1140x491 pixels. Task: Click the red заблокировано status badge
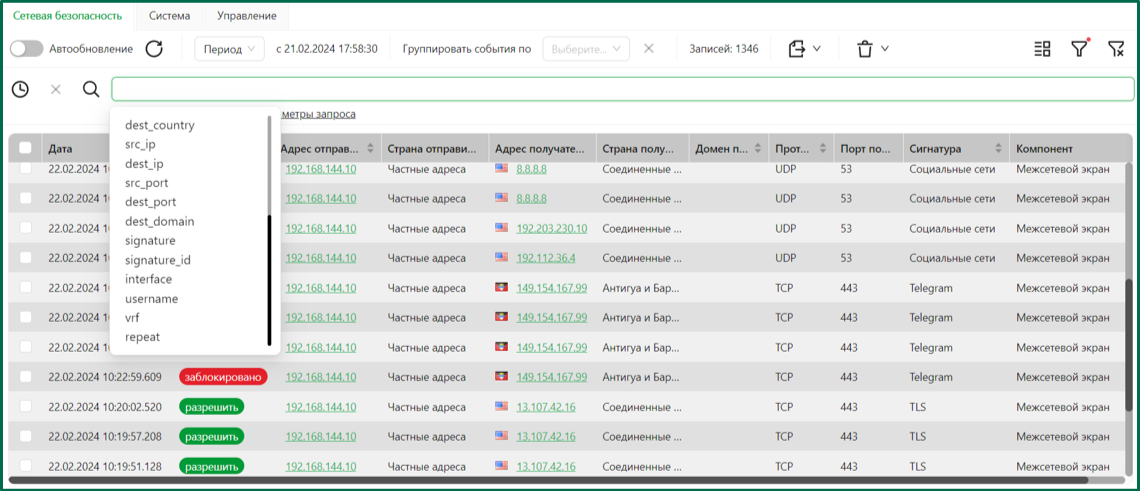click(224, 377)
